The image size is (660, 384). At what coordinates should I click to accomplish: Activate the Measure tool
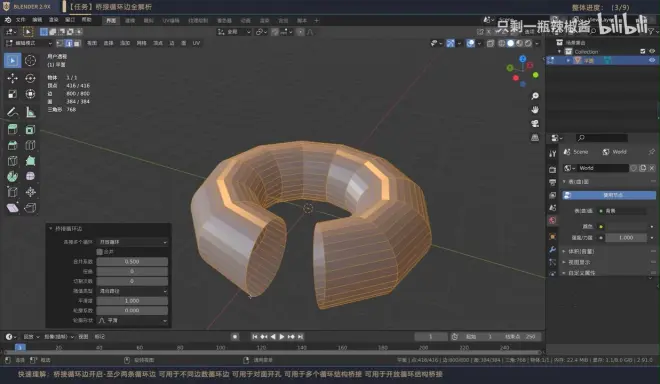(30, 112)
